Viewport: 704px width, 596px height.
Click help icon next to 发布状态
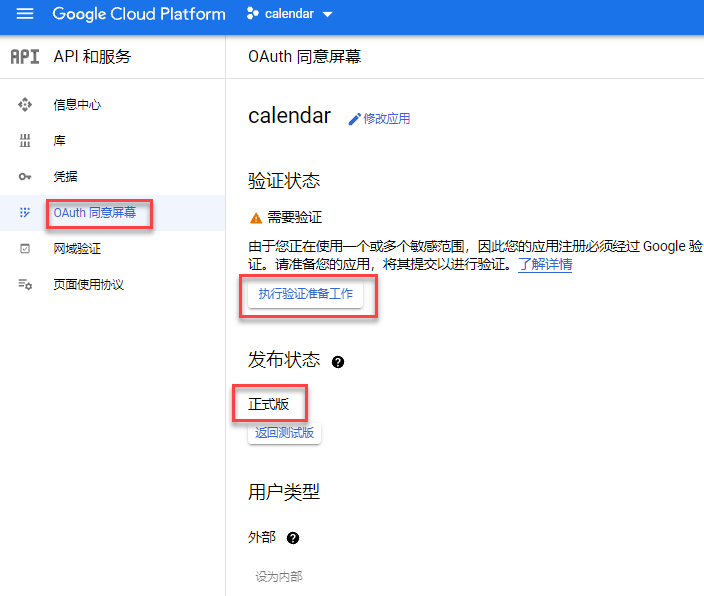[x=338, y=362]
